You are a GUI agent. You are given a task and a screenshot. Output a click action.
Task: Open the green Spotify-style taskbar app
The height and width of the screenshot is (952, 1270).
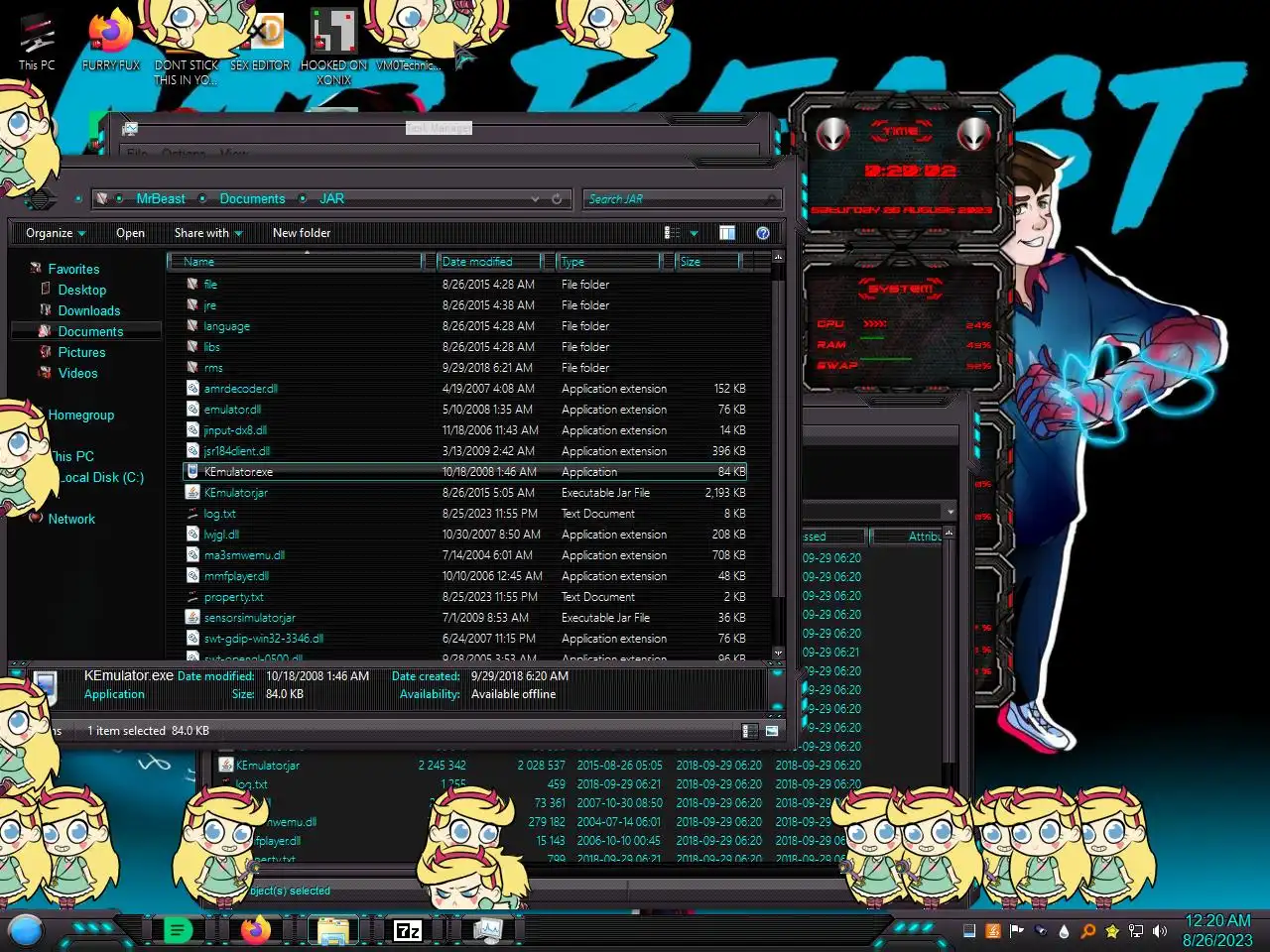click(x=178, y=930)
